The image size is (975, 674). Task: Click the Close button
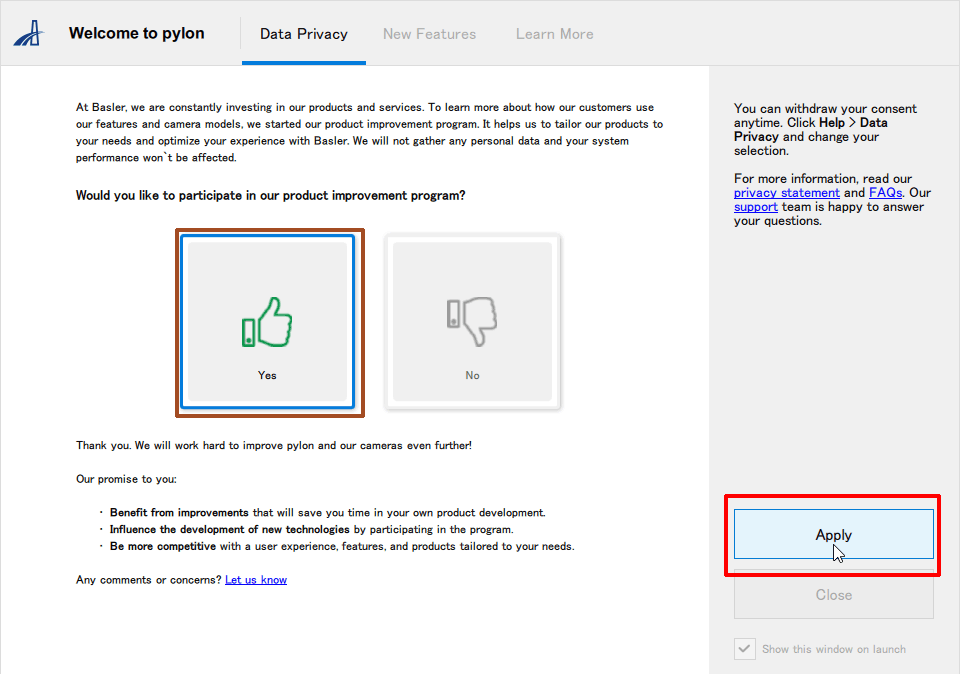pyautogui.click(x=833, y=595)
